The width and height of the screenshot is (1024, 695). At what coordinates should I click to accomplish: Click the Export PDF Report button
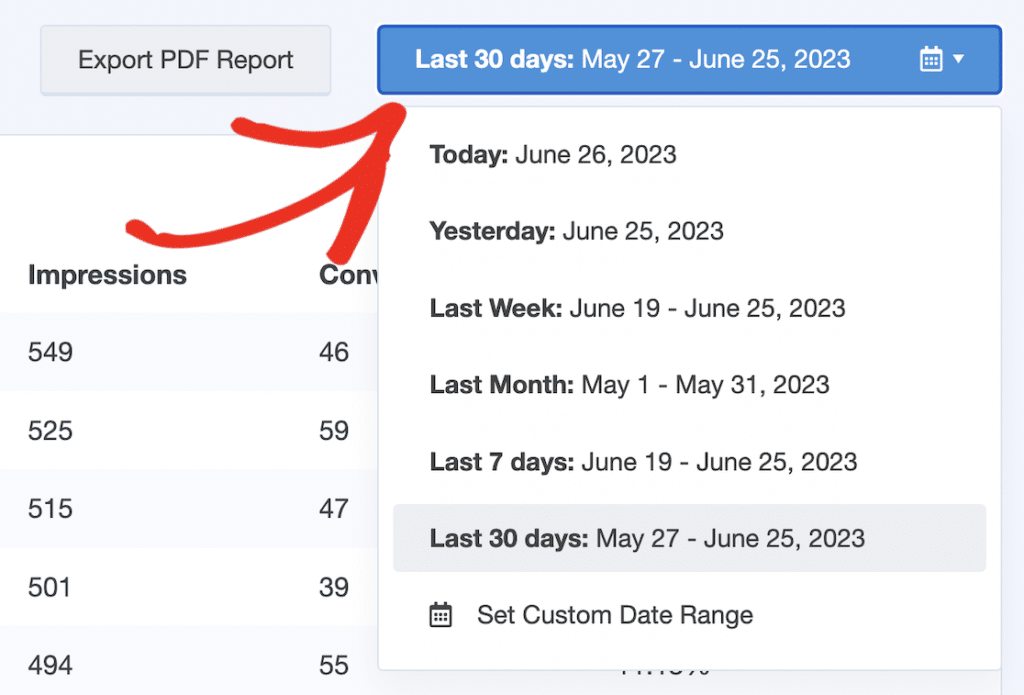[185, 60]
